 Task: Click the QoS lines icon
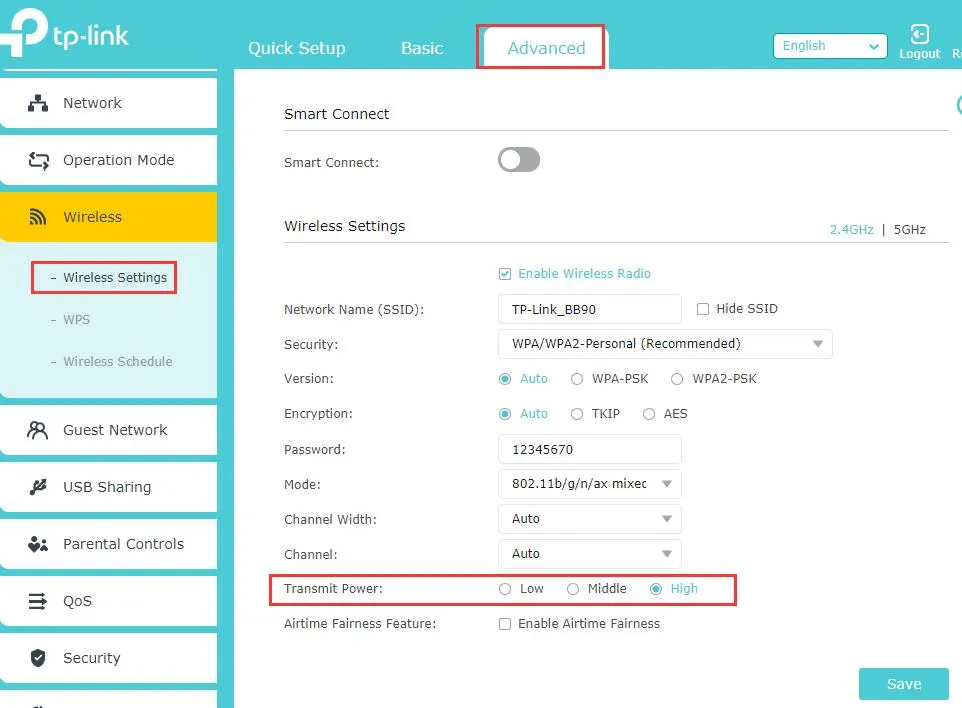[x=37, y=601]
